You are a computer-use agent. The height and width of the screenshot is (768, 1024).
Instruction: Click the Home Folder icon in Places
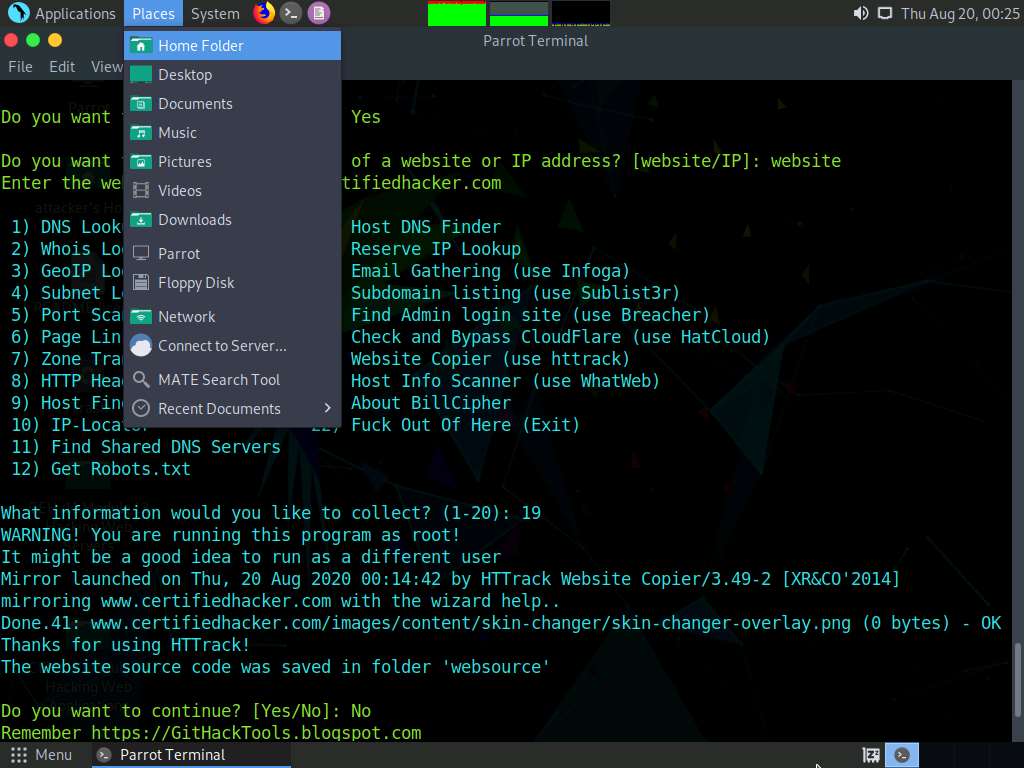(140, 45)
